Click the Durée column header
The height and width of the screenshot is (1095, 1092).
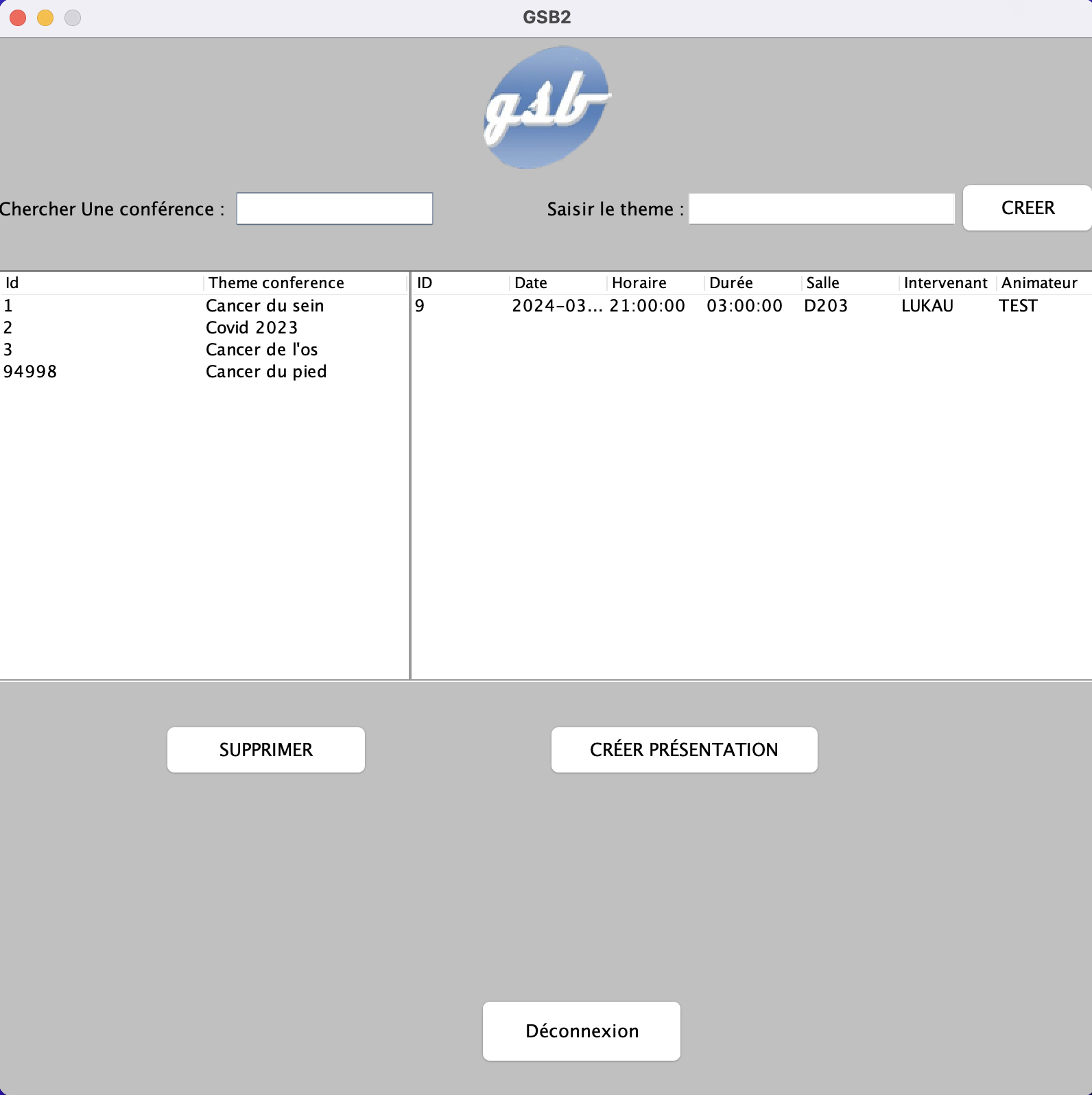click(752, 283)
